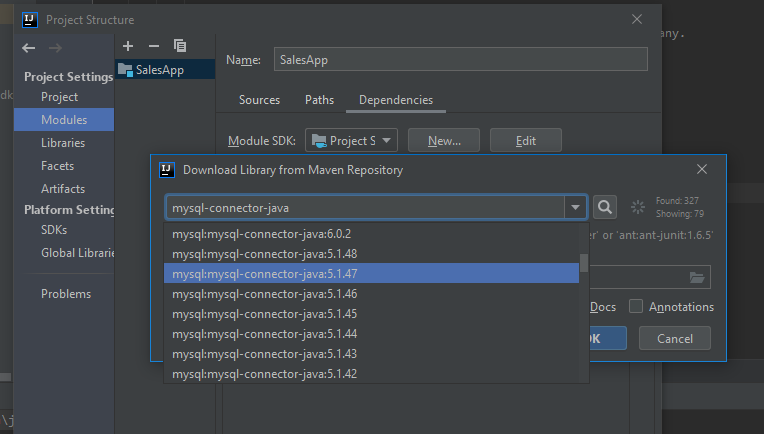
Task: Close the Project Structure window
Action: tap(637, 19)
